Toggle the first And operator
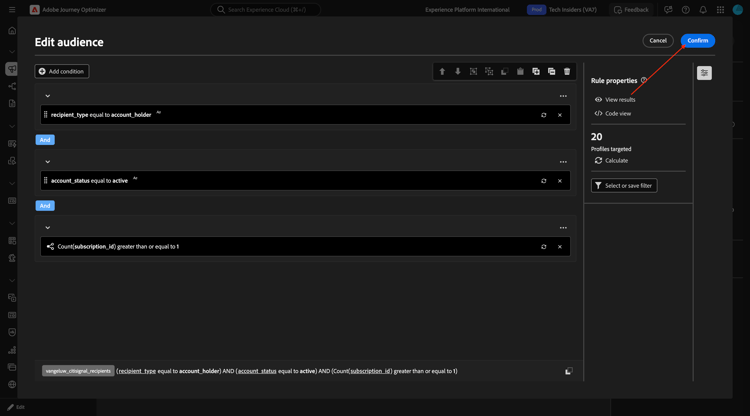 click(x=45, y=140)
